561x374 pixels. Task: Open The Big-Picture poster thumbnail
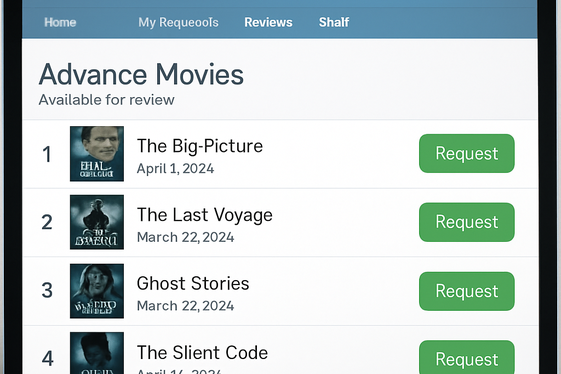(97, 154)
